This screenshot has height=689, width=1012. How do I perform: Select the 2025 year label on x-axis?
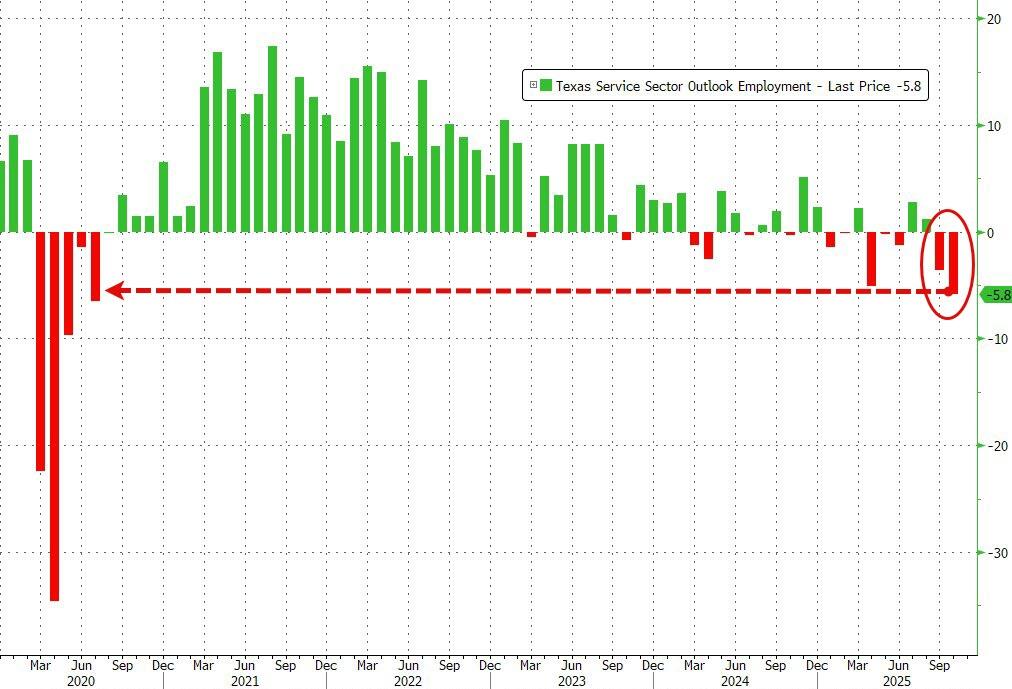[897, 681]
